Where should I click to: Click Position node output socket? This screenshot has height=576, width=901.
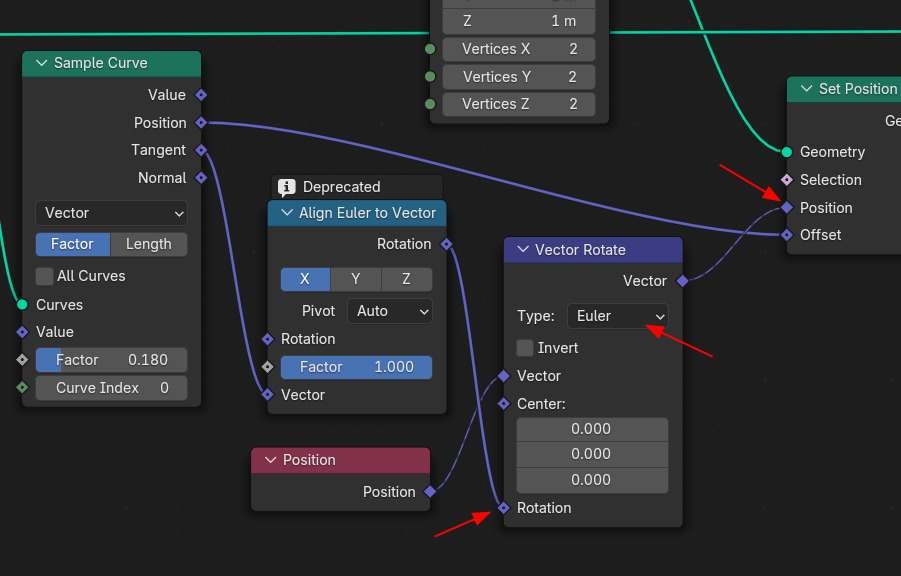point(430,491)
